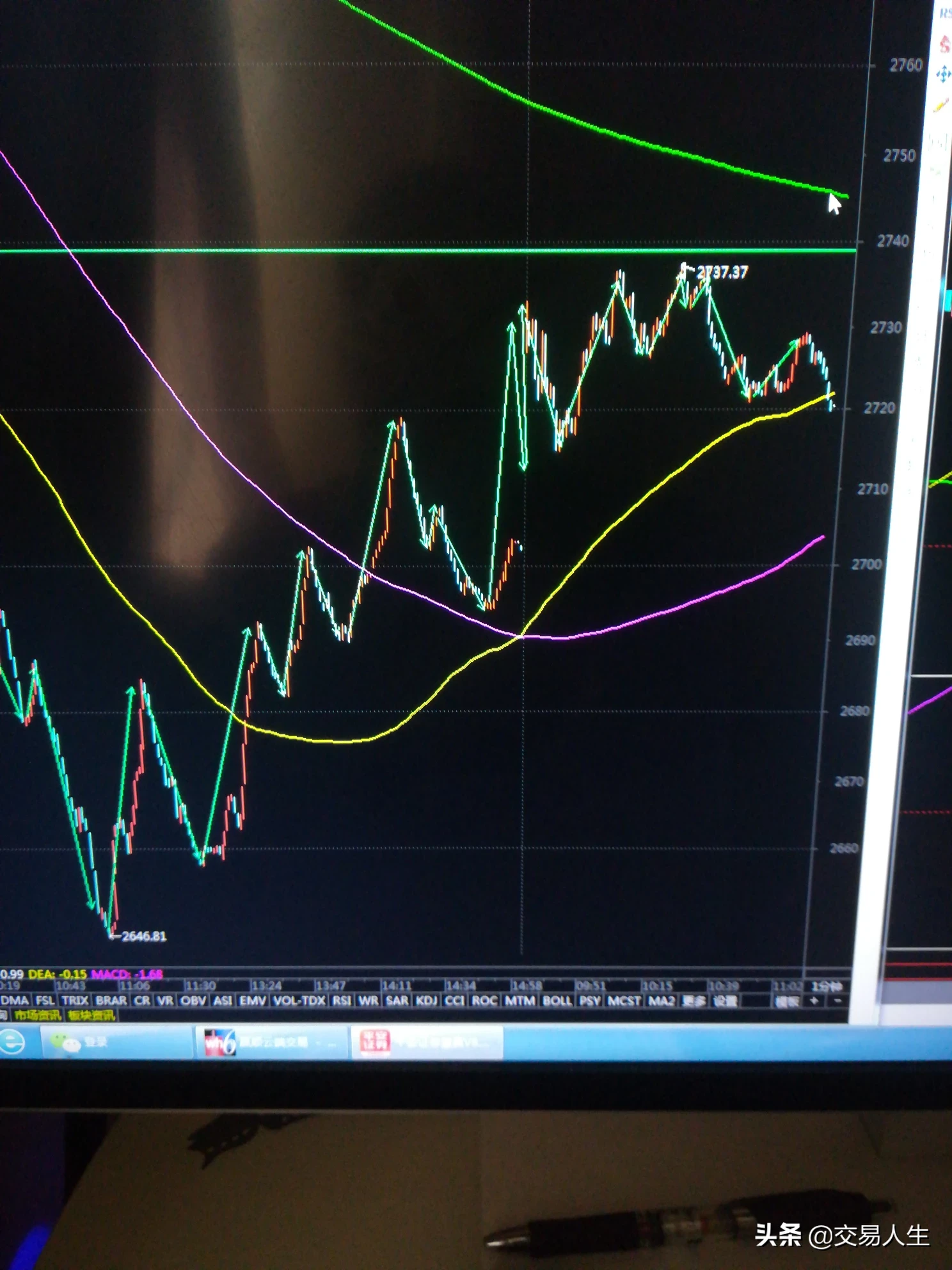This screenshot has height=1270, width=952.
Task: Click the 2700 price axis label
Action: [x=867, y=565]
